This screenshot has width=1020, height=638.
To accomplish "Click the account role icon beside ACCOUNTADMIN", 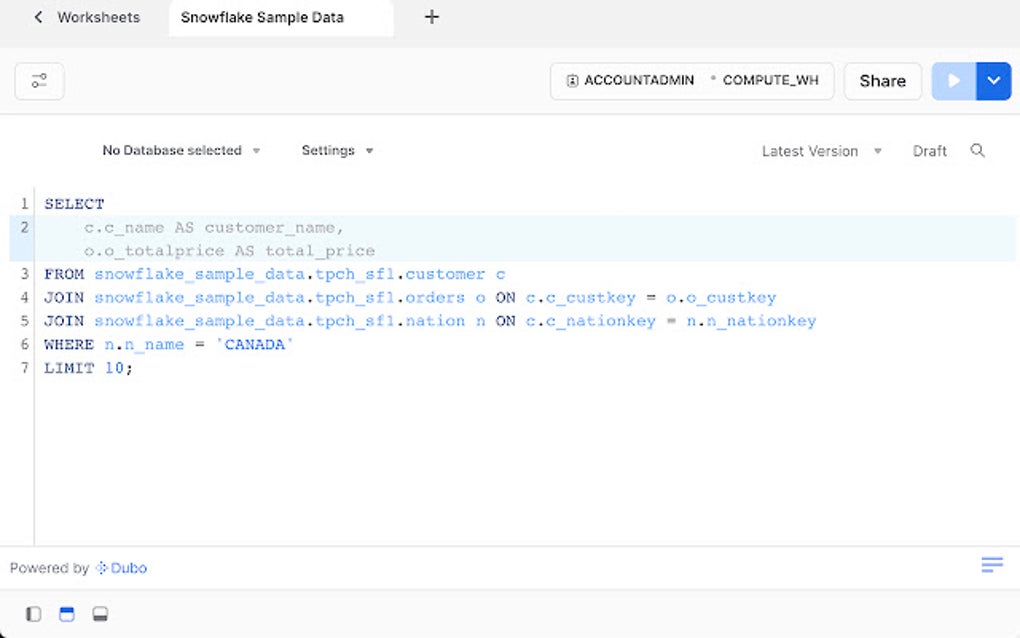I will click(572, 81).
